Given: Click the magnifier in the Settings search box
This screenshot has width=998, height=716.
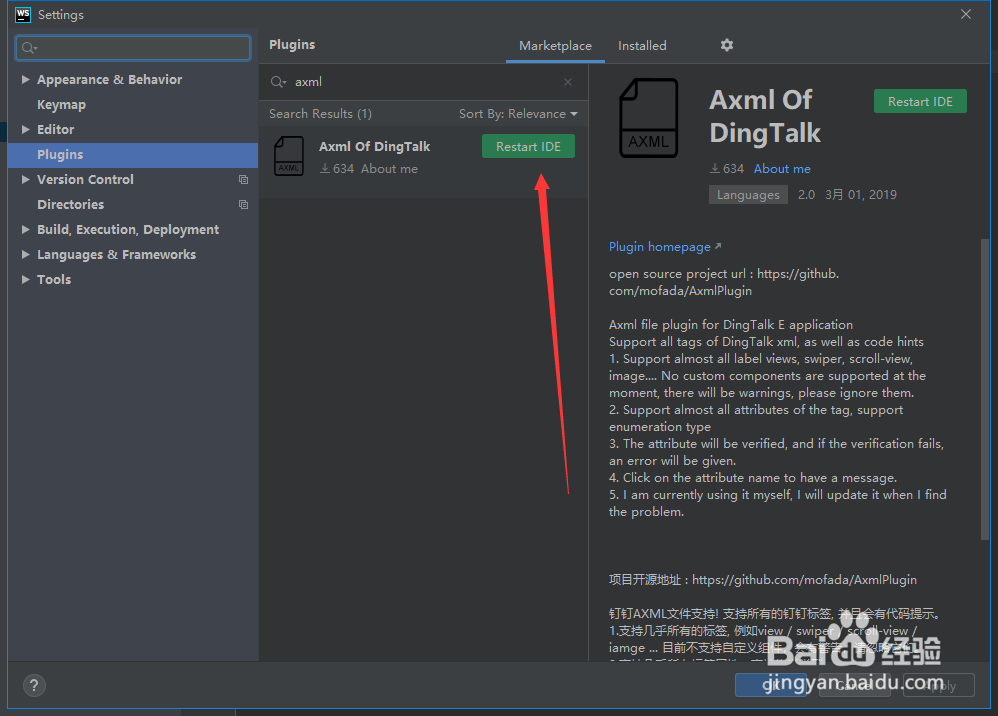Looking at the screenshot, I should 27,47.
